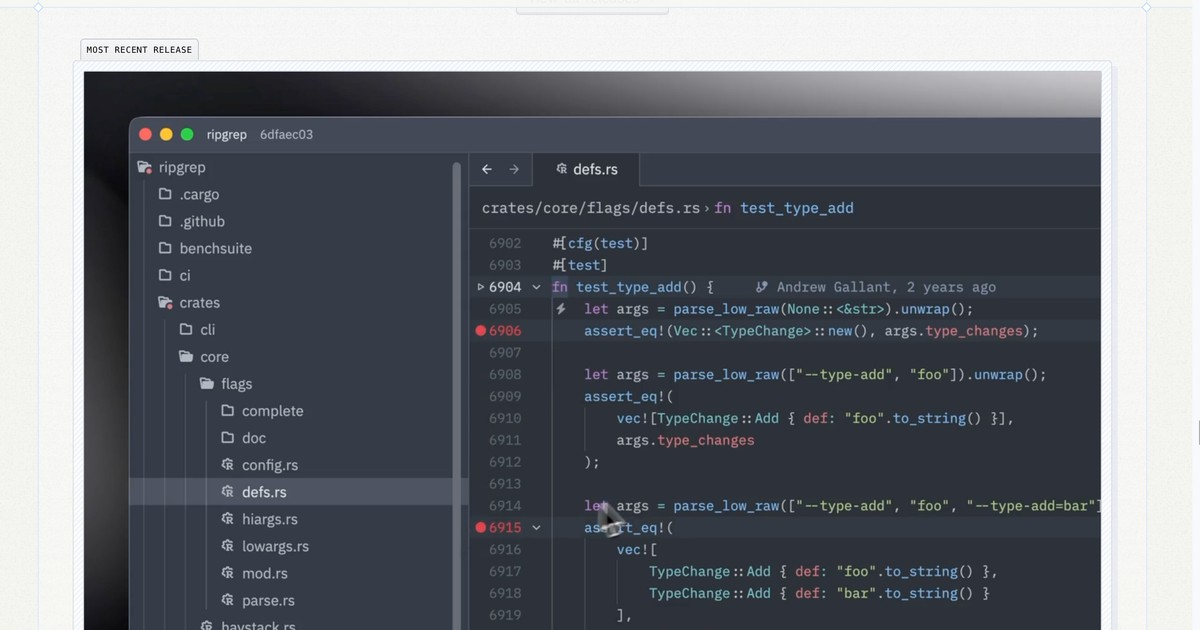
Task: Click type_changes on line 6911
Action: 706,440
